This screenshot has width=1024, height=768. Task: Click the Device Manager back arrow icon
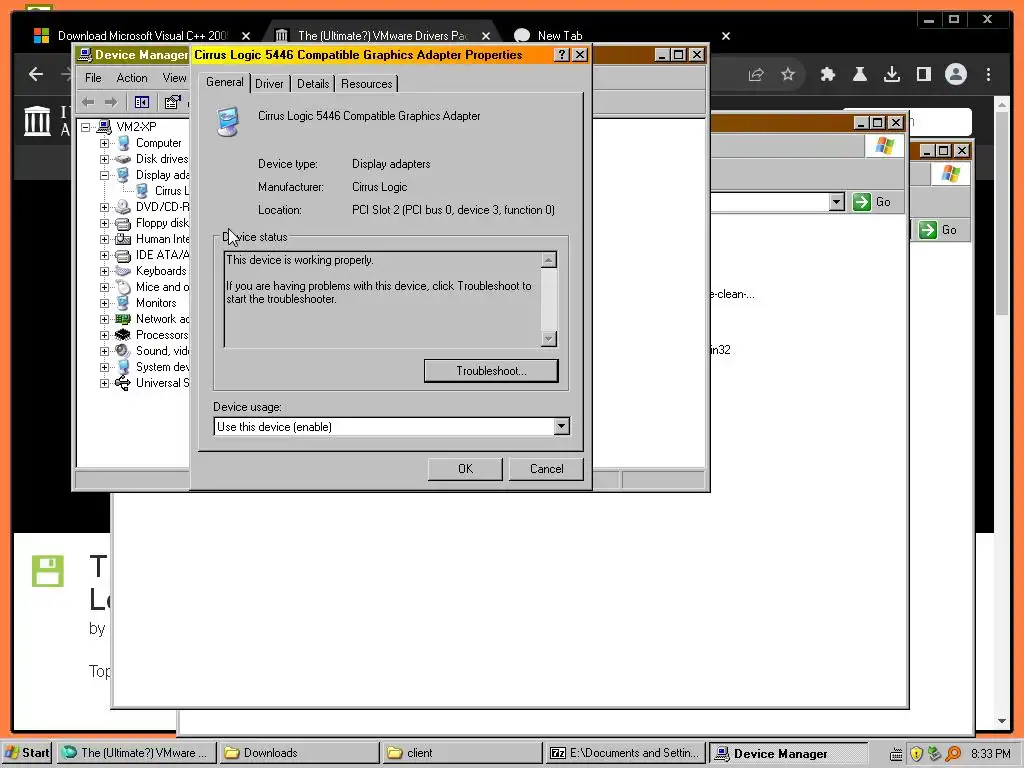click(x=88, y=102)
